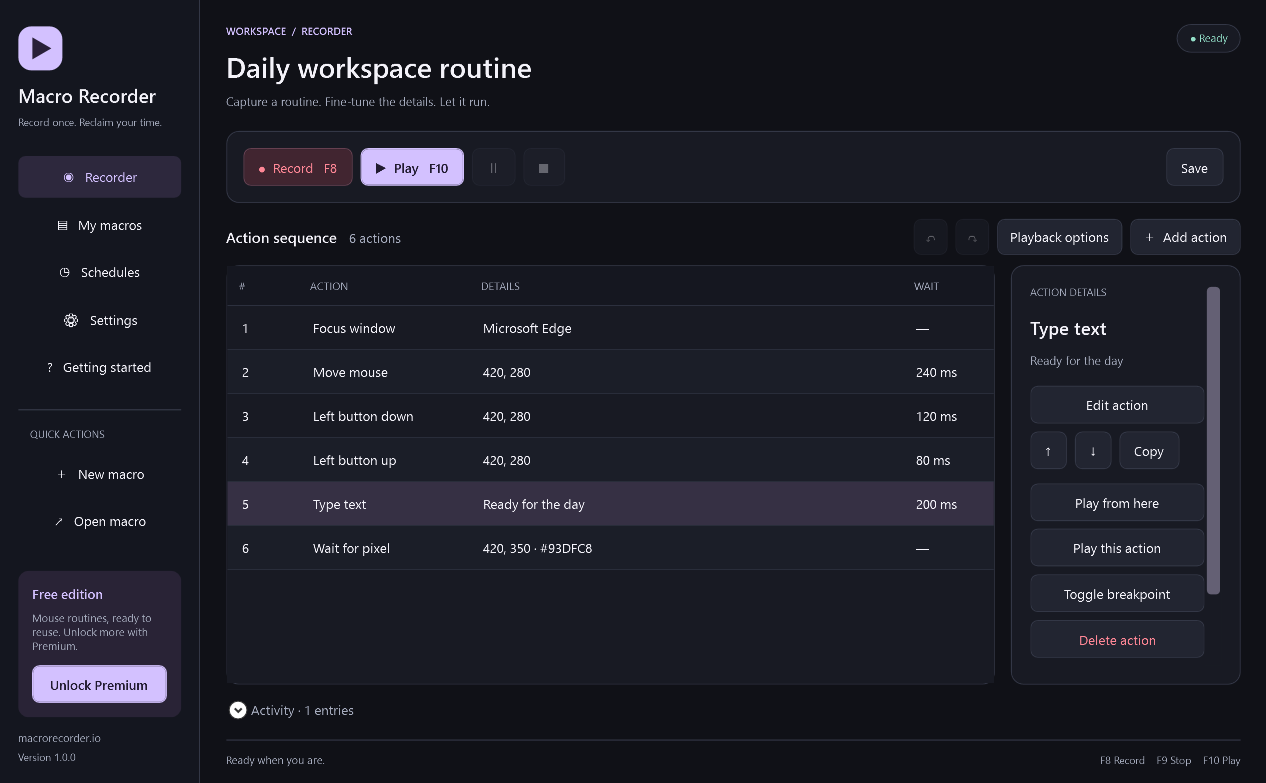The height and width of the screenshot is (783, 1266).
Task: Open Settings from the sidebar
Action: click(x=99, y=320)
